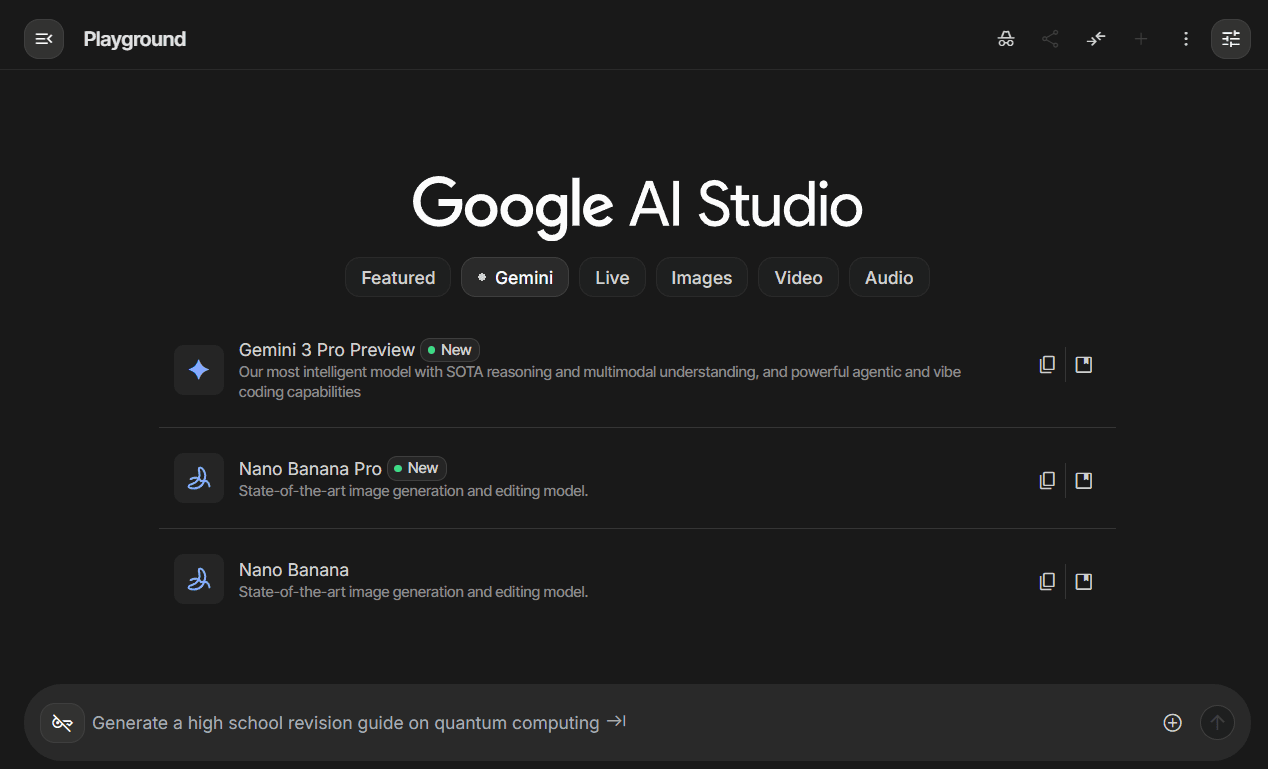Open docs icon for Gemini 3 Pro Preview

pyautogui.click(x=1083, y=365)
